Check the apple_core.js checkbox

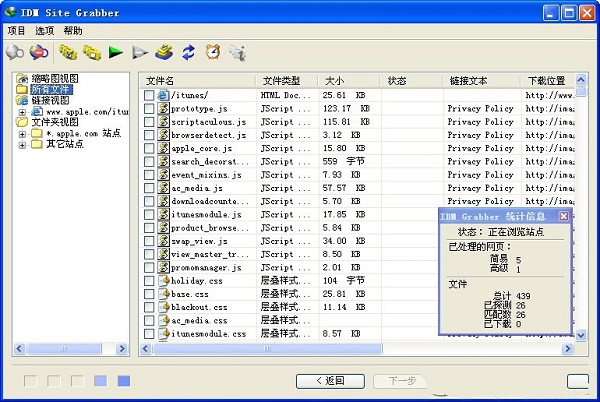(x=149, y=148)
